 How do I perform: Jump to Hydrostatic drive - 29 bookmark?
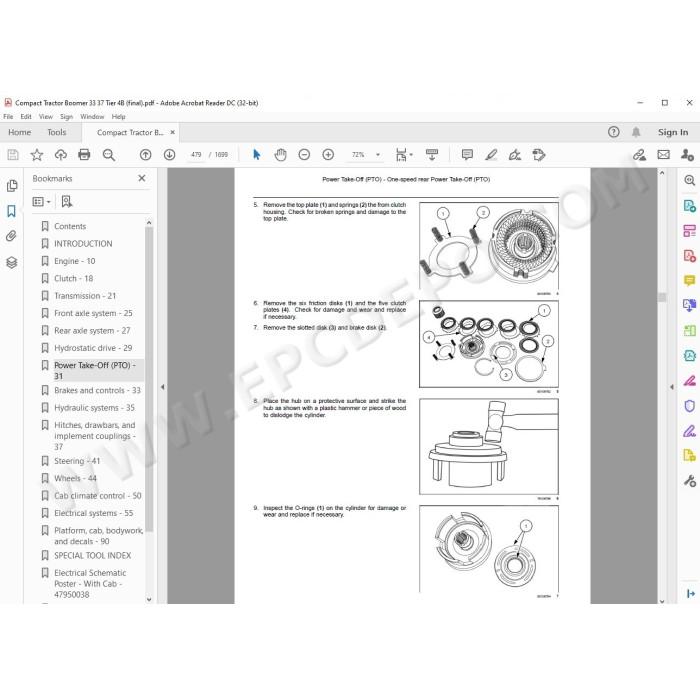coord(93,348)
